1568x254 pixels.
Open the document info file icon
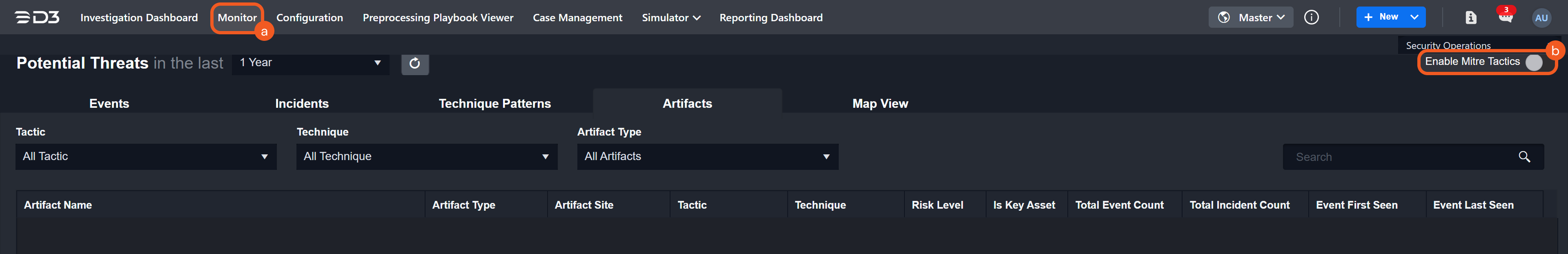1470,18
